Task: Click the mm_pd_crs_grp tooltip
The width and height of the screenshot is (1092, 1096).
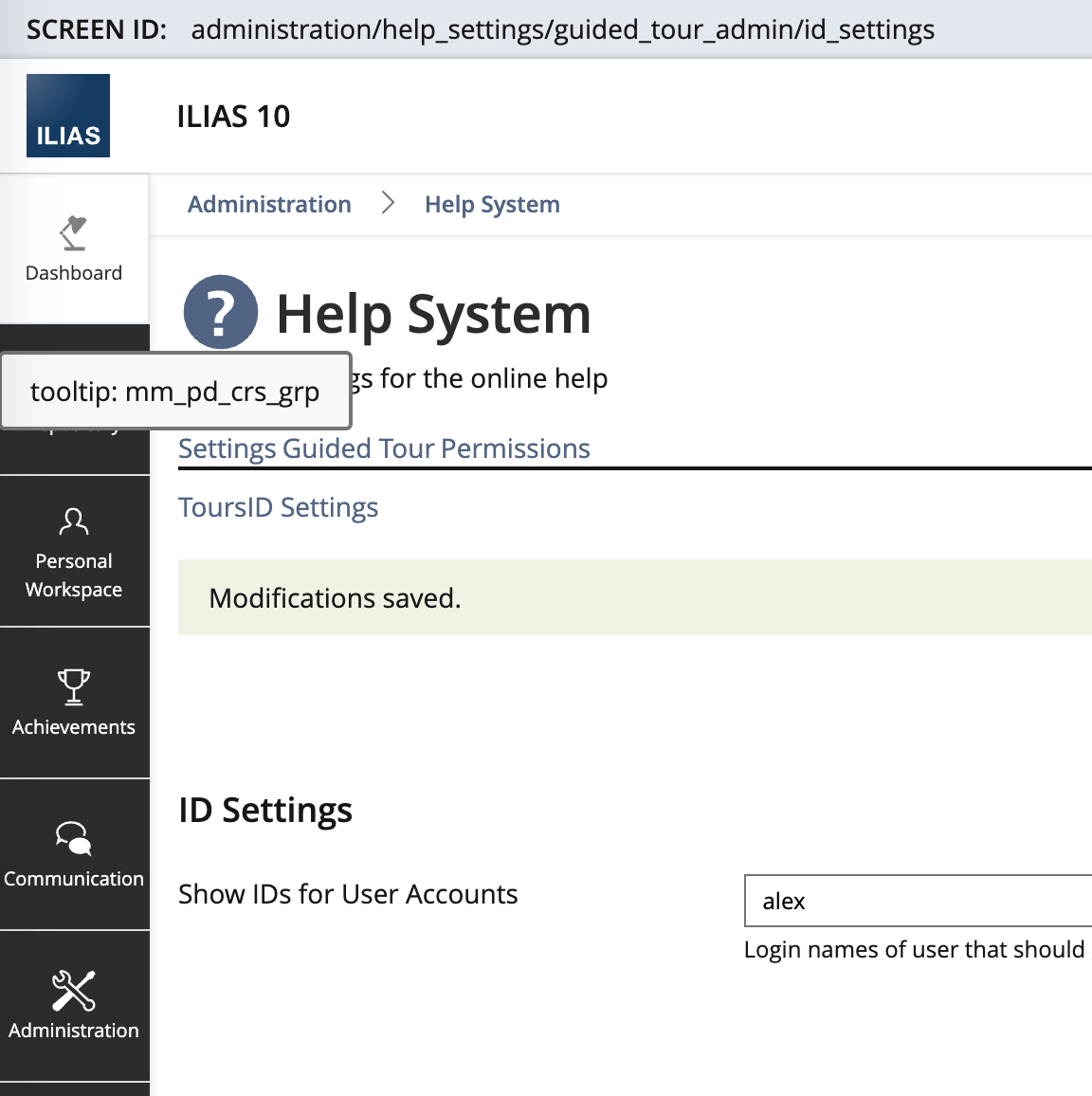Action: [x=175, y=392]
